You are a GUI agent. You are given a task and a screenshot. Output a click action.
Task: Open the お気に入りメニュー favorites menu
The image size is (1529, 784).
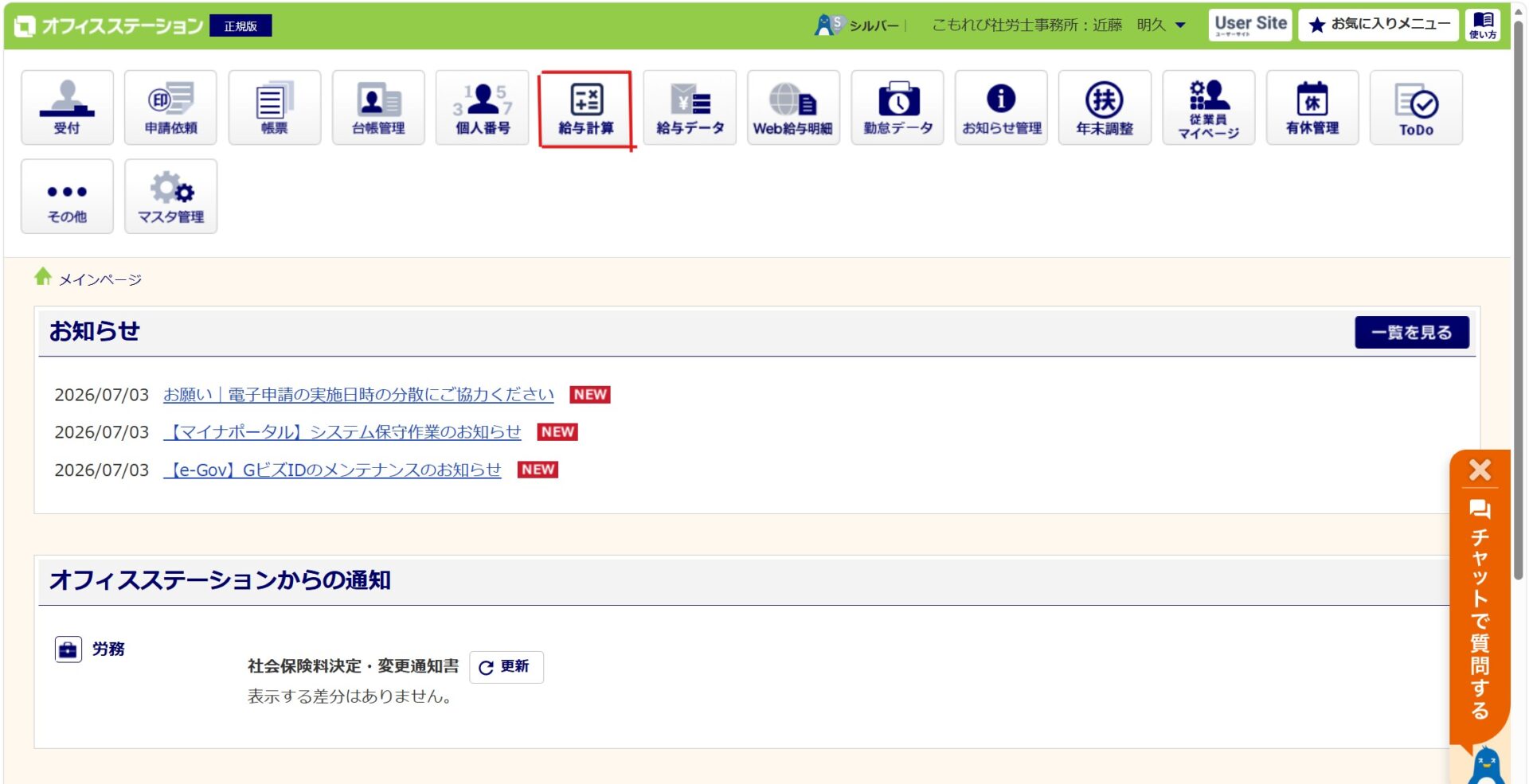[x=1378, y=25]
